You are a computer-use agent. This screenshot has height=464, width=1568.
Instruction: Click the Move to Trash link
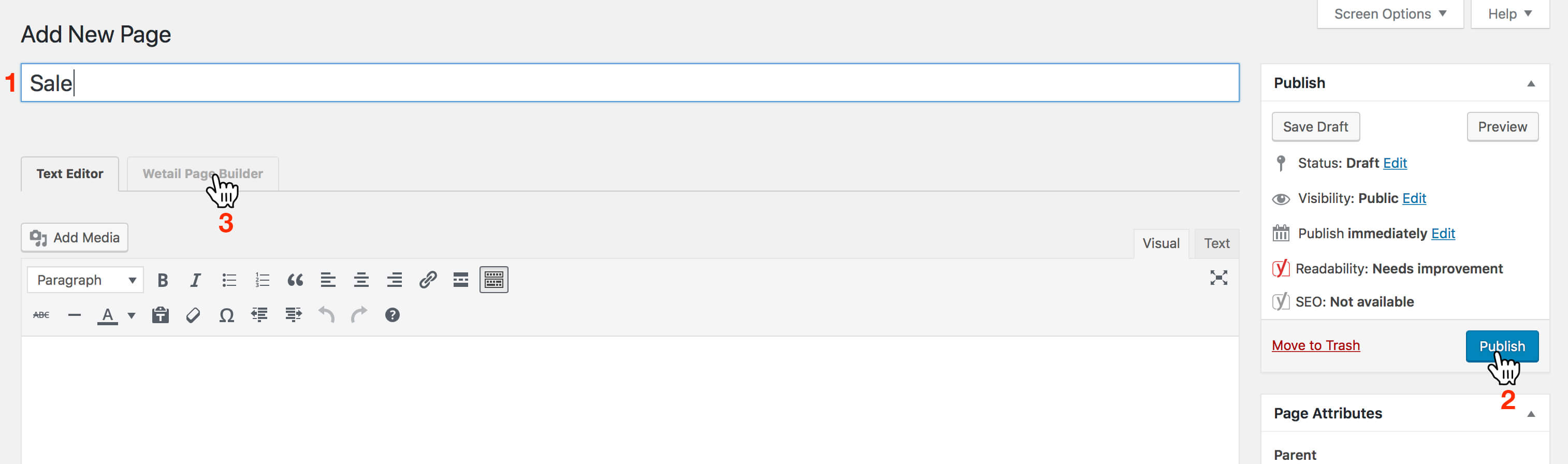pyautogui.click(x=1315, y=346)
